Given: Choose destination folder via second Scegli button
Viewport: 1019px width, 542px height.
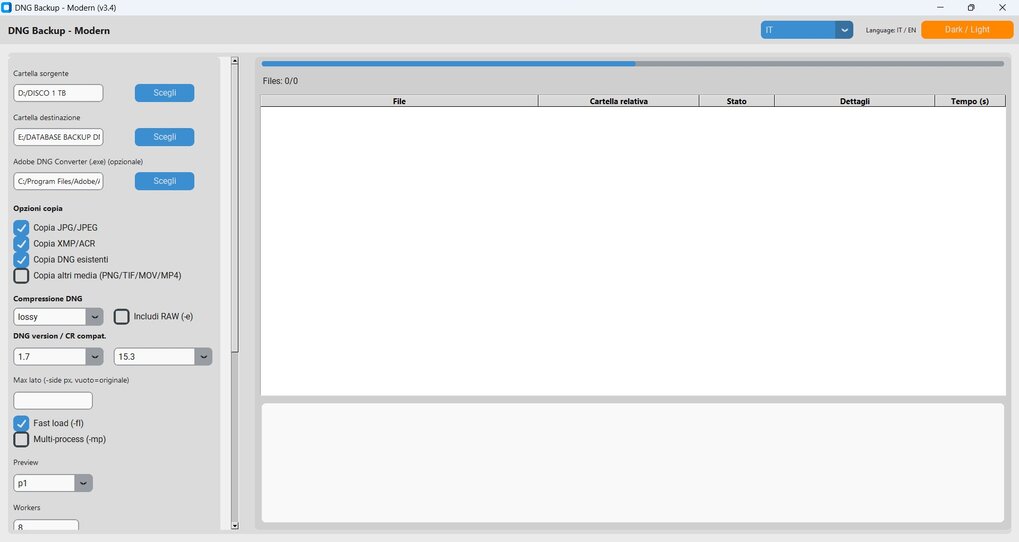Looking at the screenshot, I should pyautogui.click(x=164, y=137).
